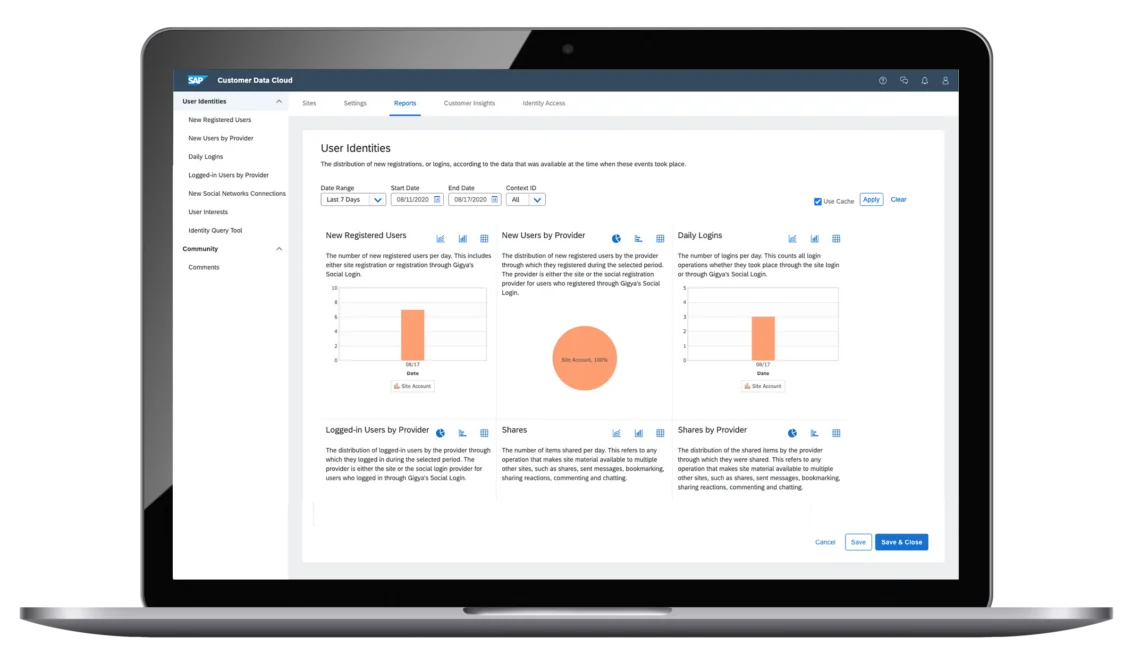
Task: Show line chart for New Registered Users
Action: tap(440, 238)
